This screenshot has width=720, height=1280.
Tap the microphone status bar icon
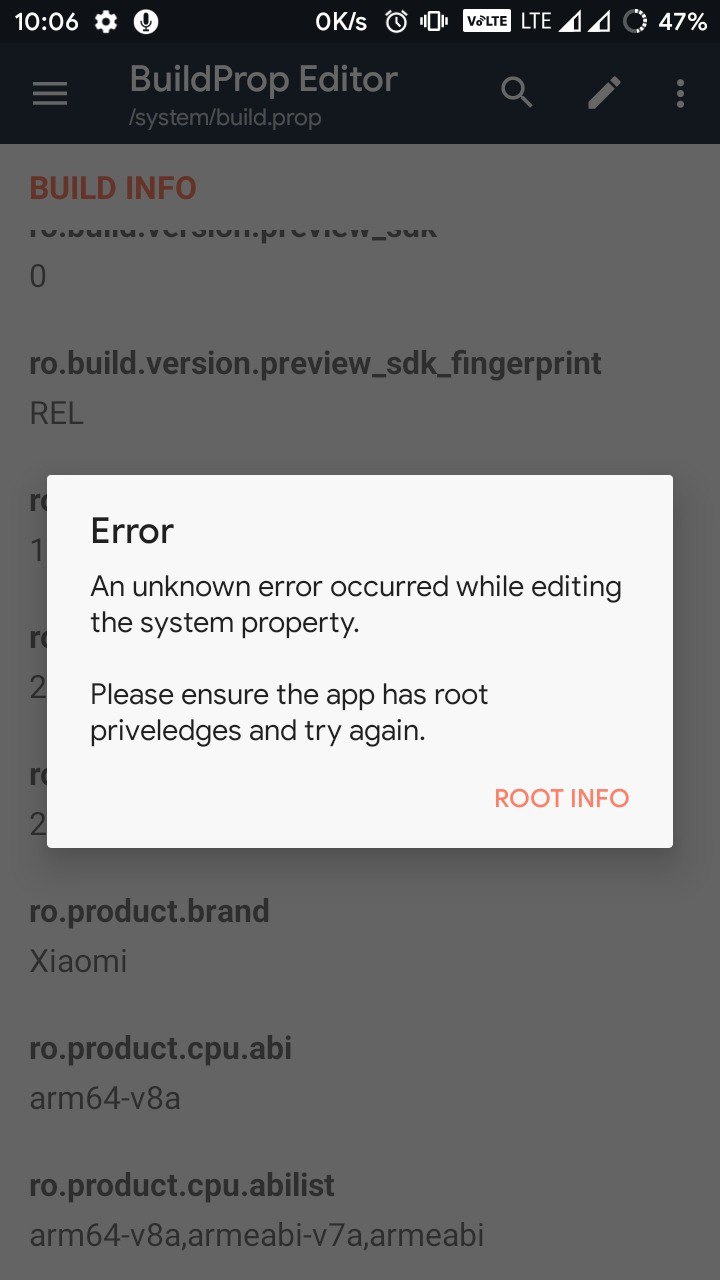[145, 21]
